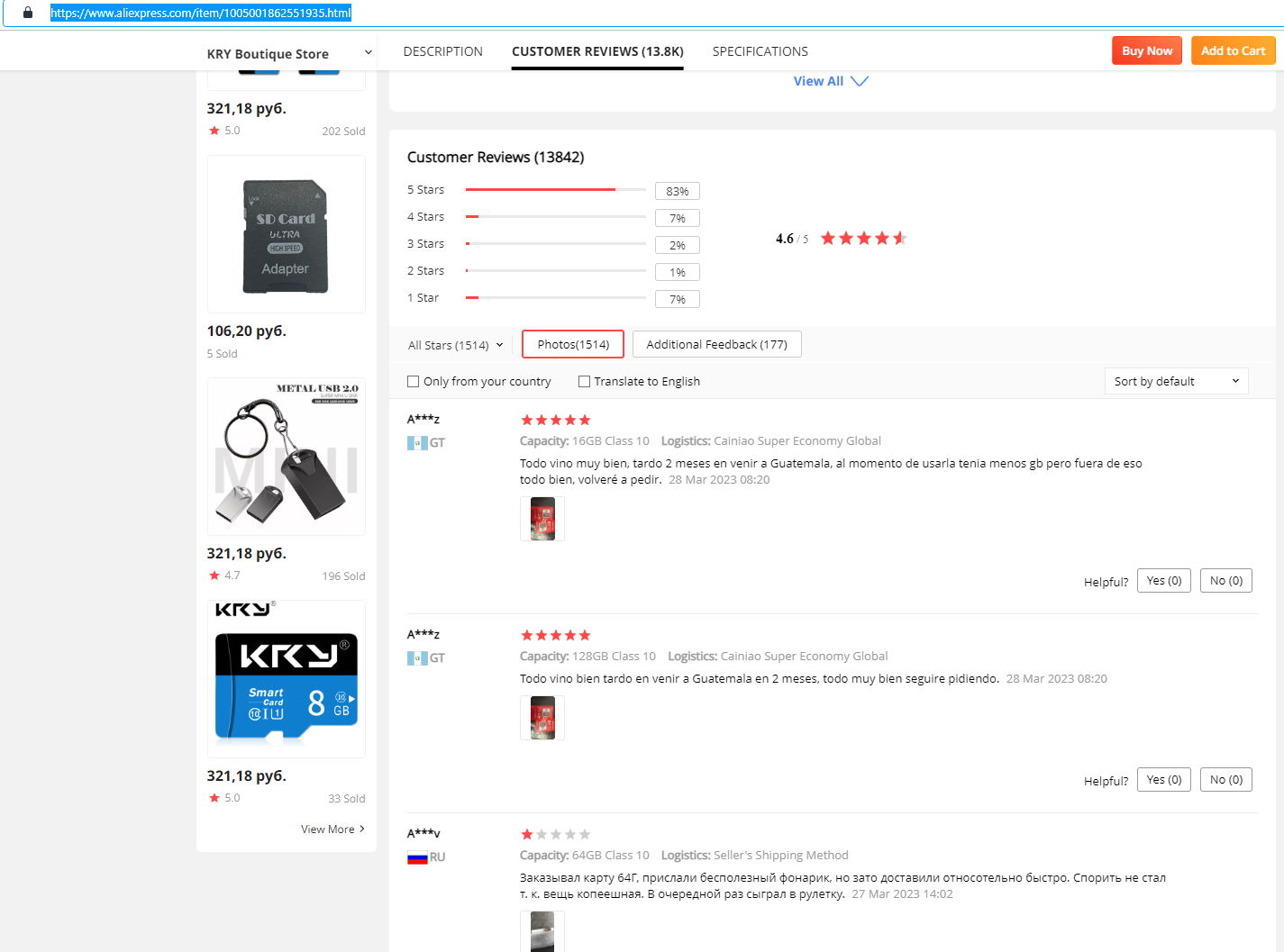Select CUSTOMER REVIEWS (13.8K) tab
The height and width of the screenshot is (952, 1284).
597,51
